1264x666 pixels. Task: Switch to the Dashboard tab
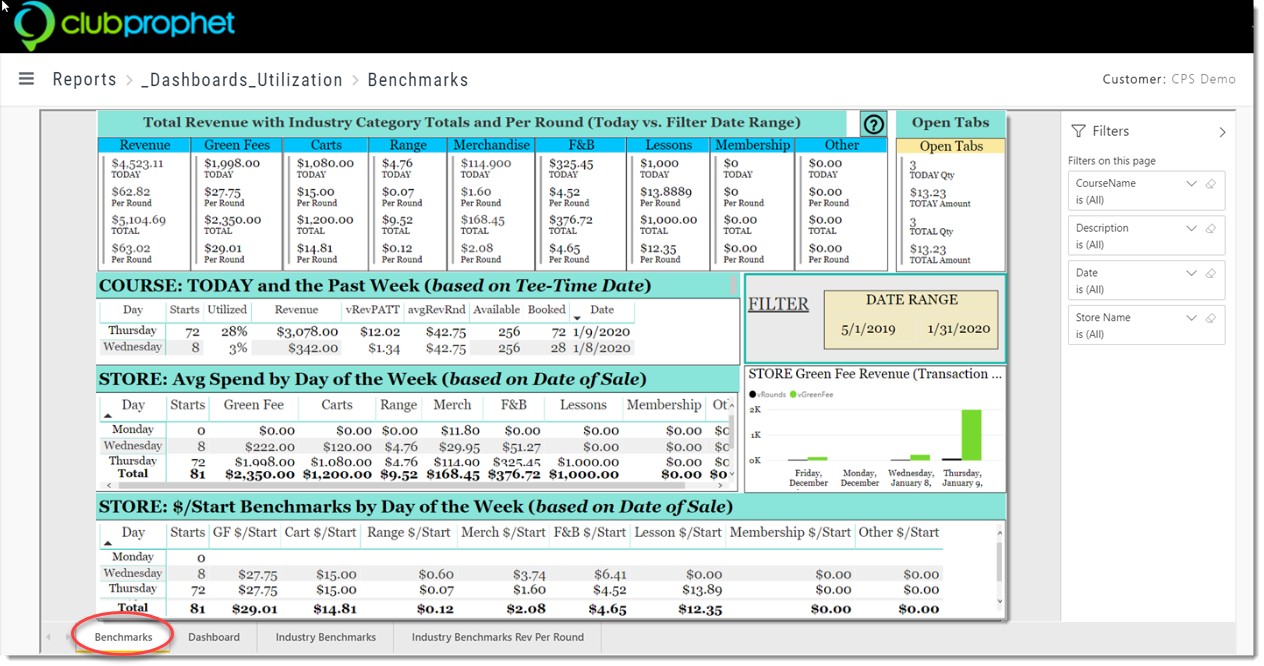[x=214, y=637]
